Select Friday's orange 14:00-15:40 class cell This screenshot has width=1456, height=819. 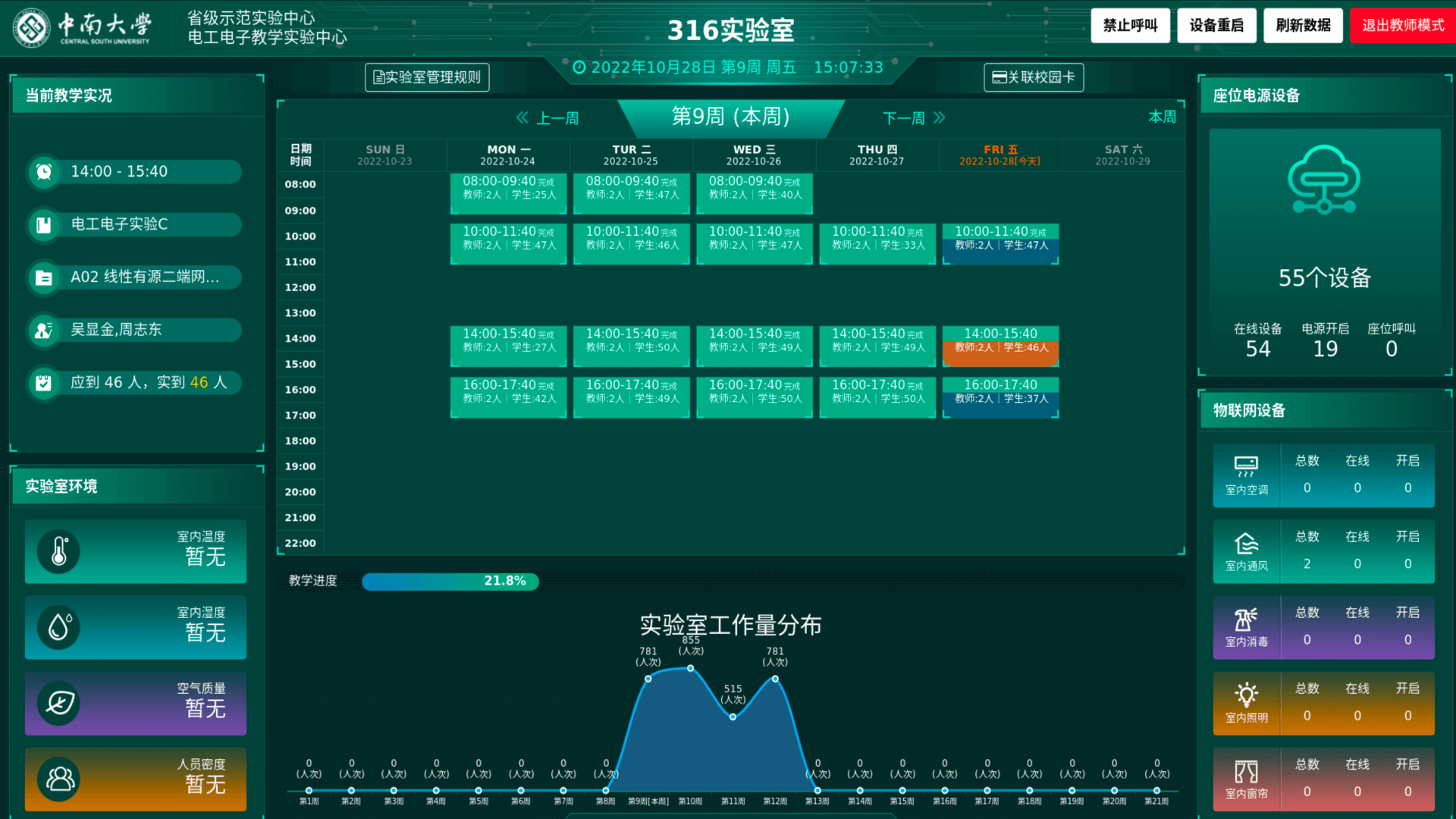click(999, 346)
